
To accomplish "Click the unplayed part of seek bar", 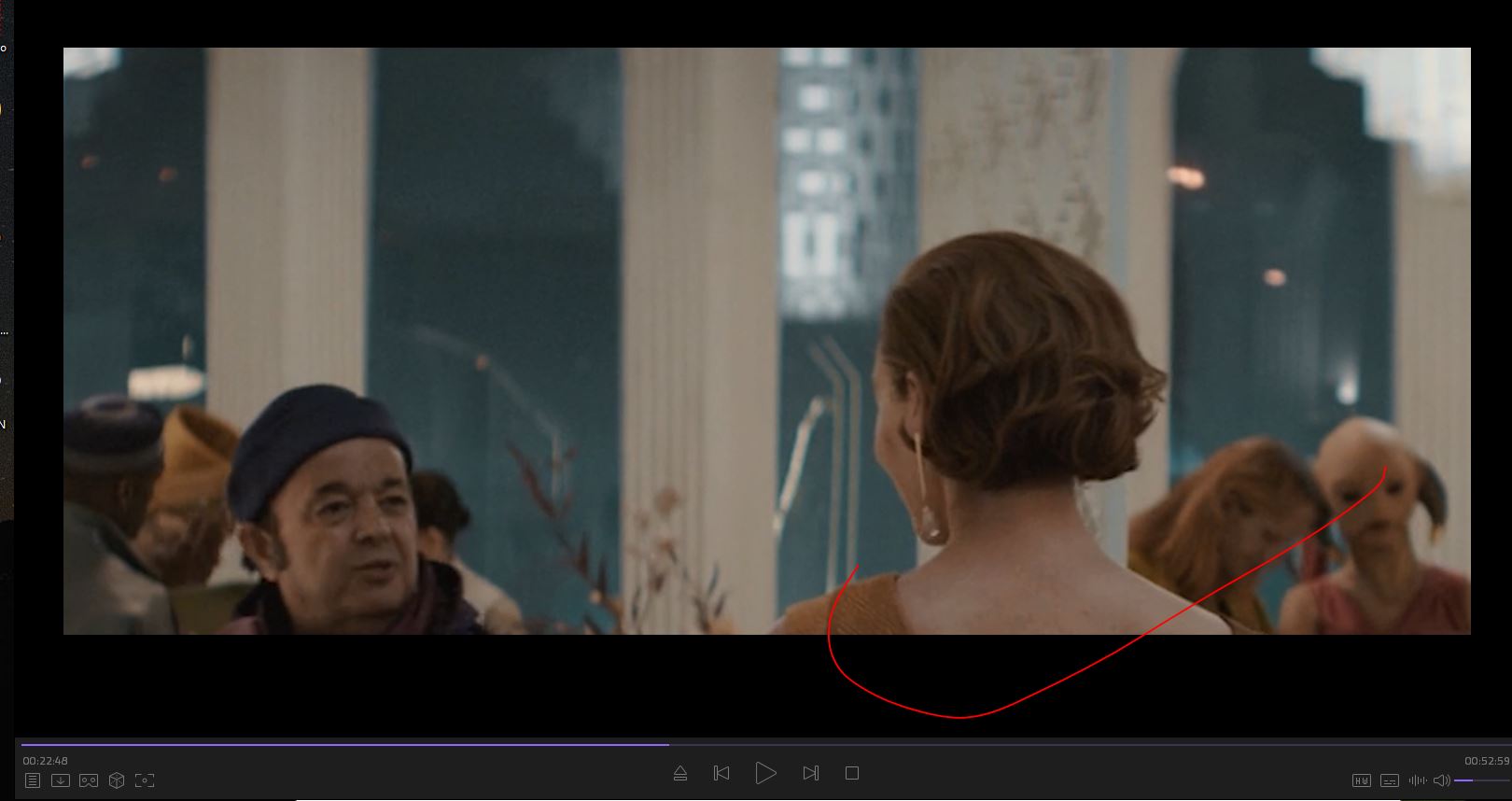I will [1073, 744].
